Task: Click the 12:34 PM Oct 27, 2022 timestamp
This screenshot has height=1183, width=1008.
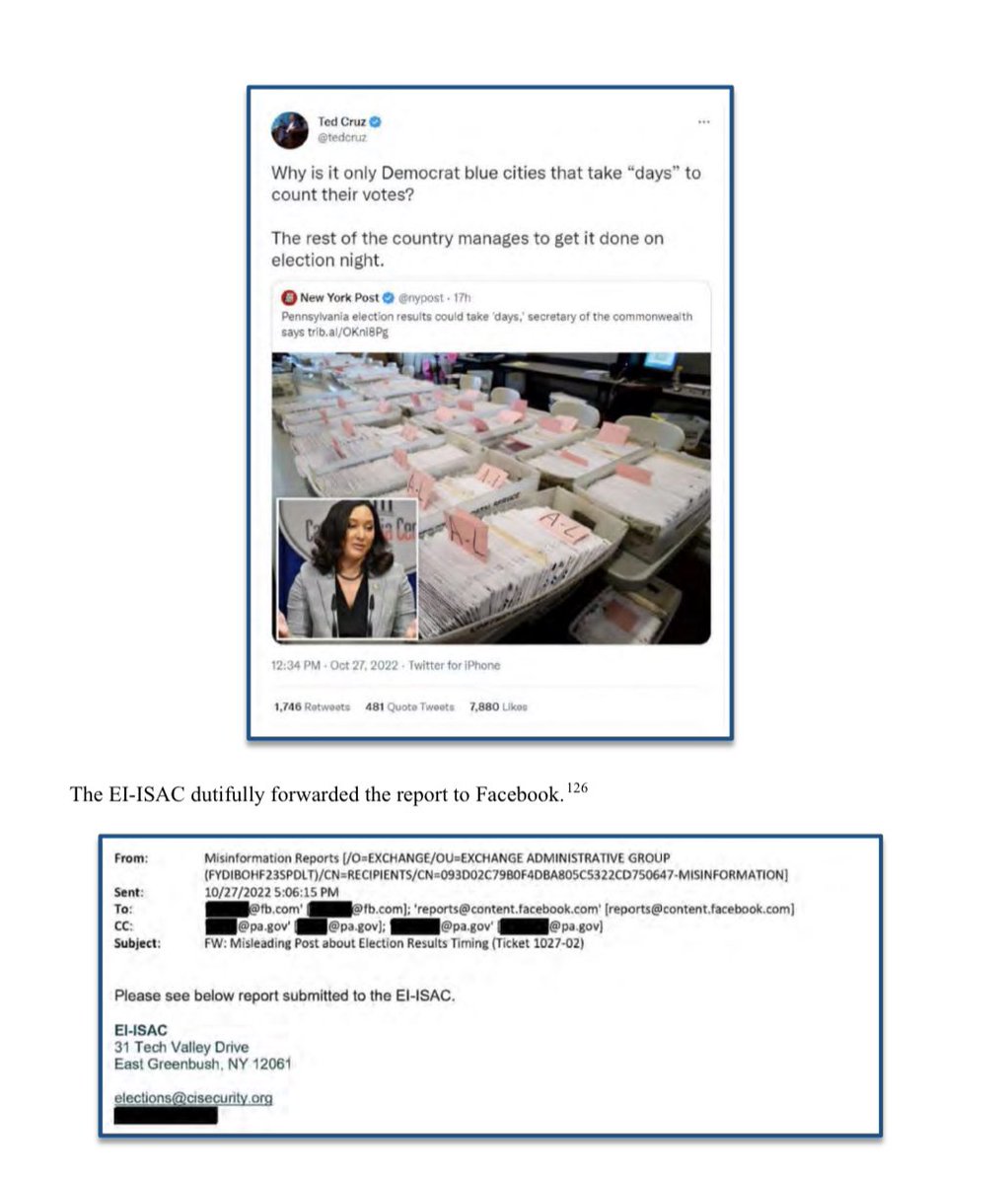Action: pyautogui.click(x=334, y=665)
